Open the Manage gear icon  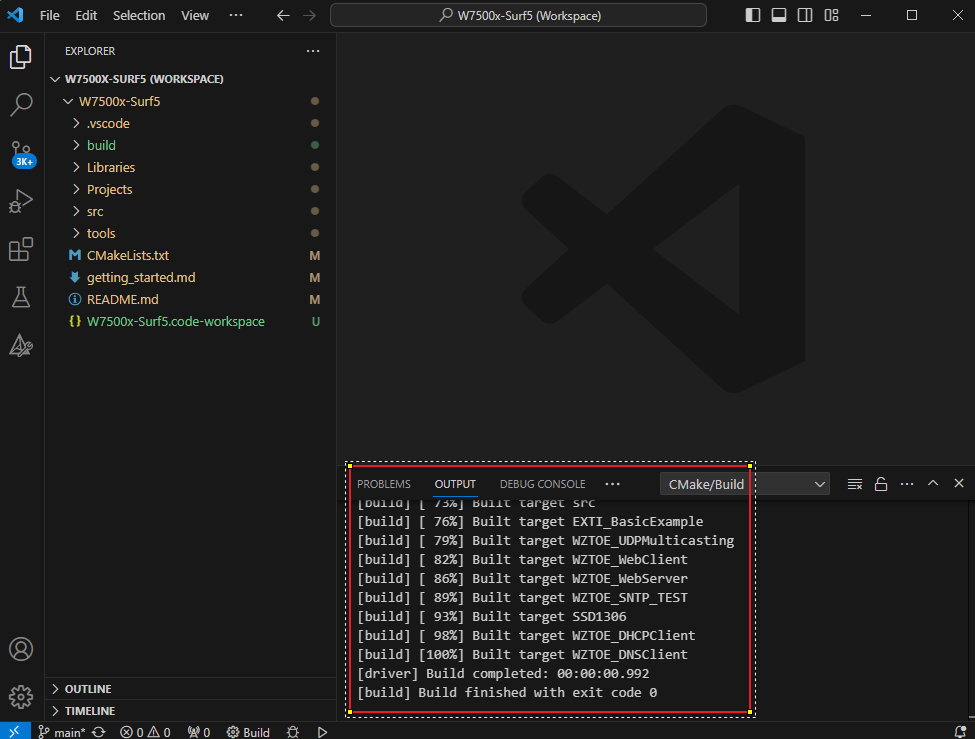coord(21,697)
